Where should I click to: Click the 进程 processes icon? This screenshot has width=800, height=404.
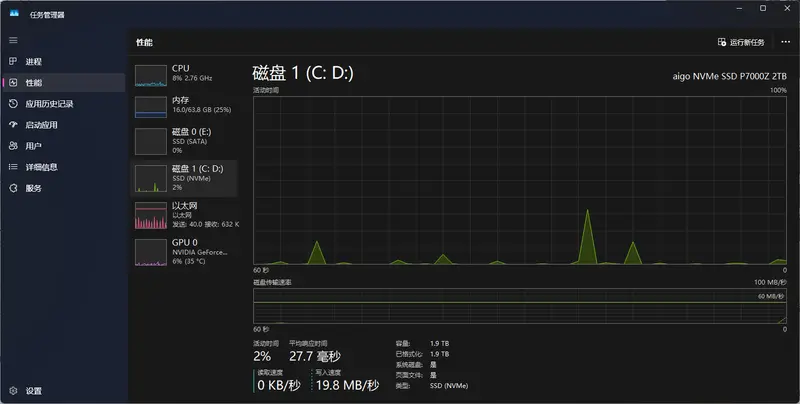click(x=13, y=61)
